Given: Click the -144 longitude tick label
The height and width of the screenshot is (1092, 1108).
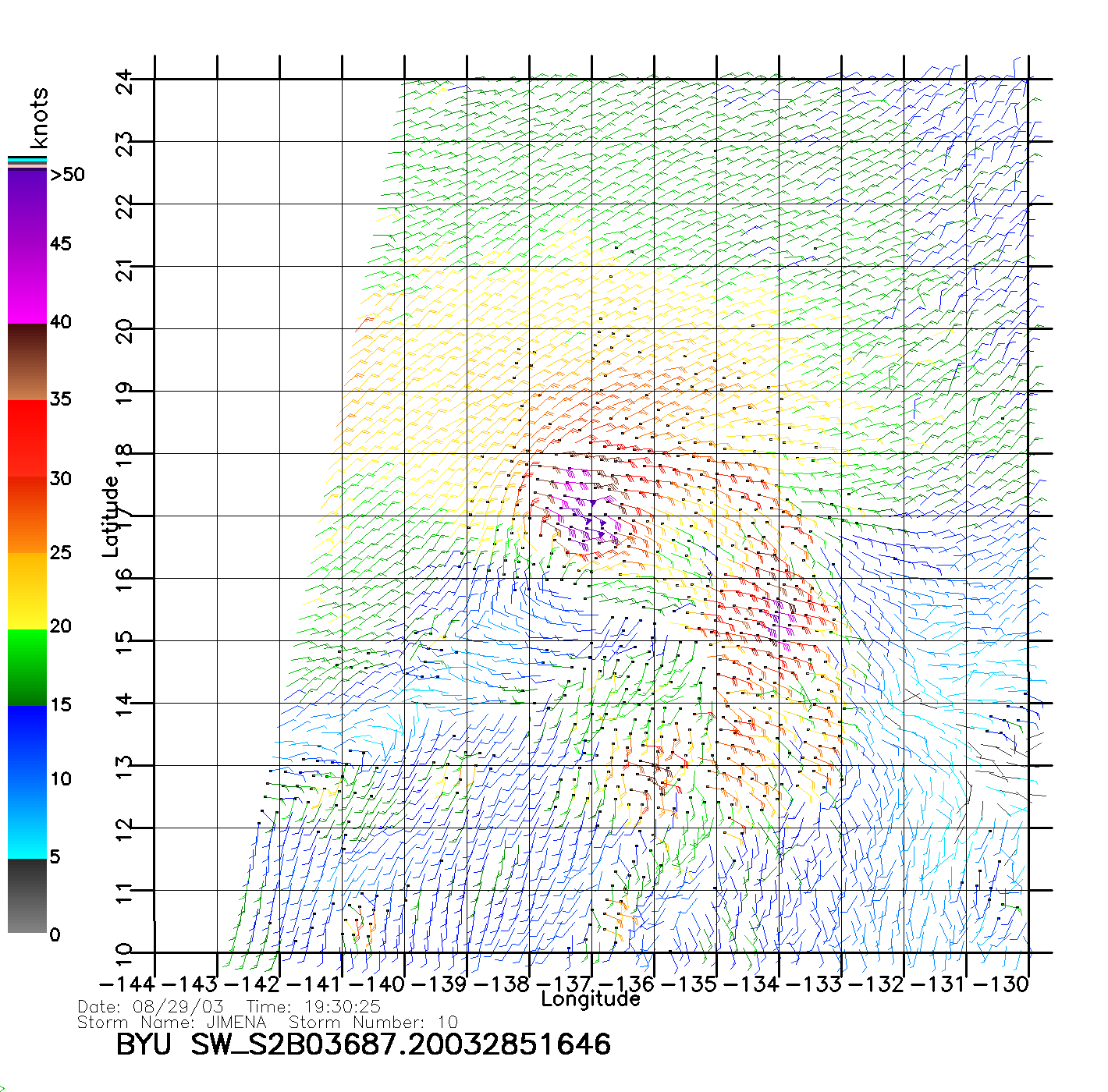Looking at the screenshot, I should [127, 984].
